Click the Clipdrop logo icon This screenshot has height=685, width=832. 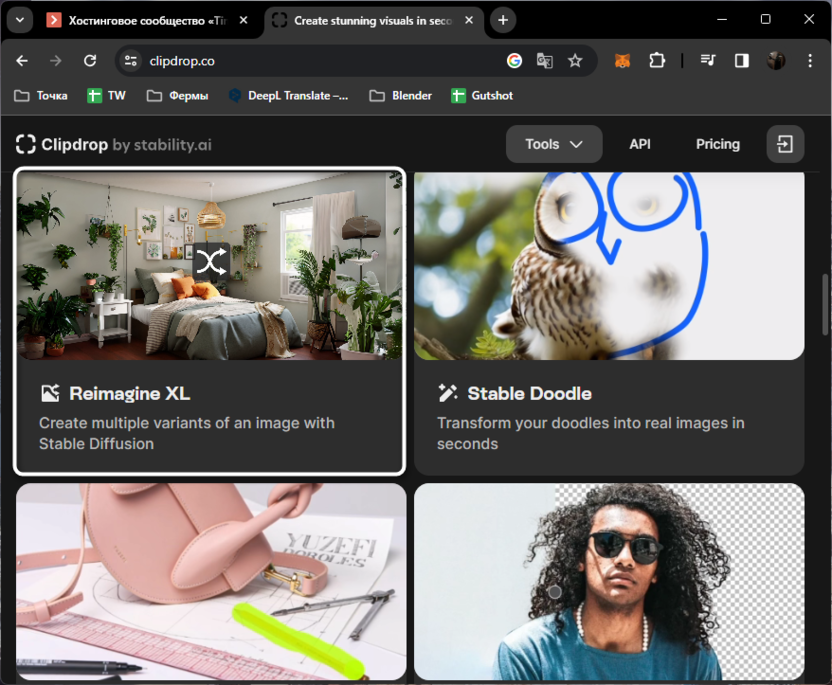point(25,144)
